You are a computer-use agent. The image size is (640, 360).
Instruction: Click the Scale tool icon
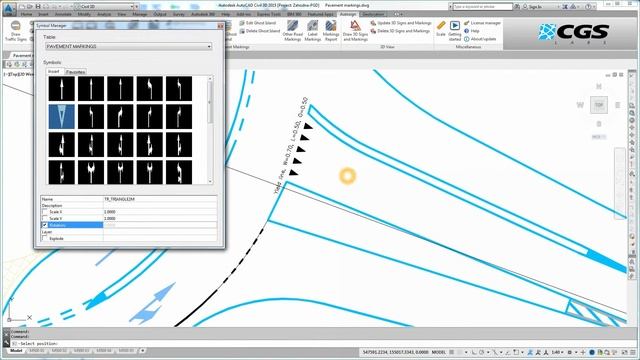[x=441, y=26]
